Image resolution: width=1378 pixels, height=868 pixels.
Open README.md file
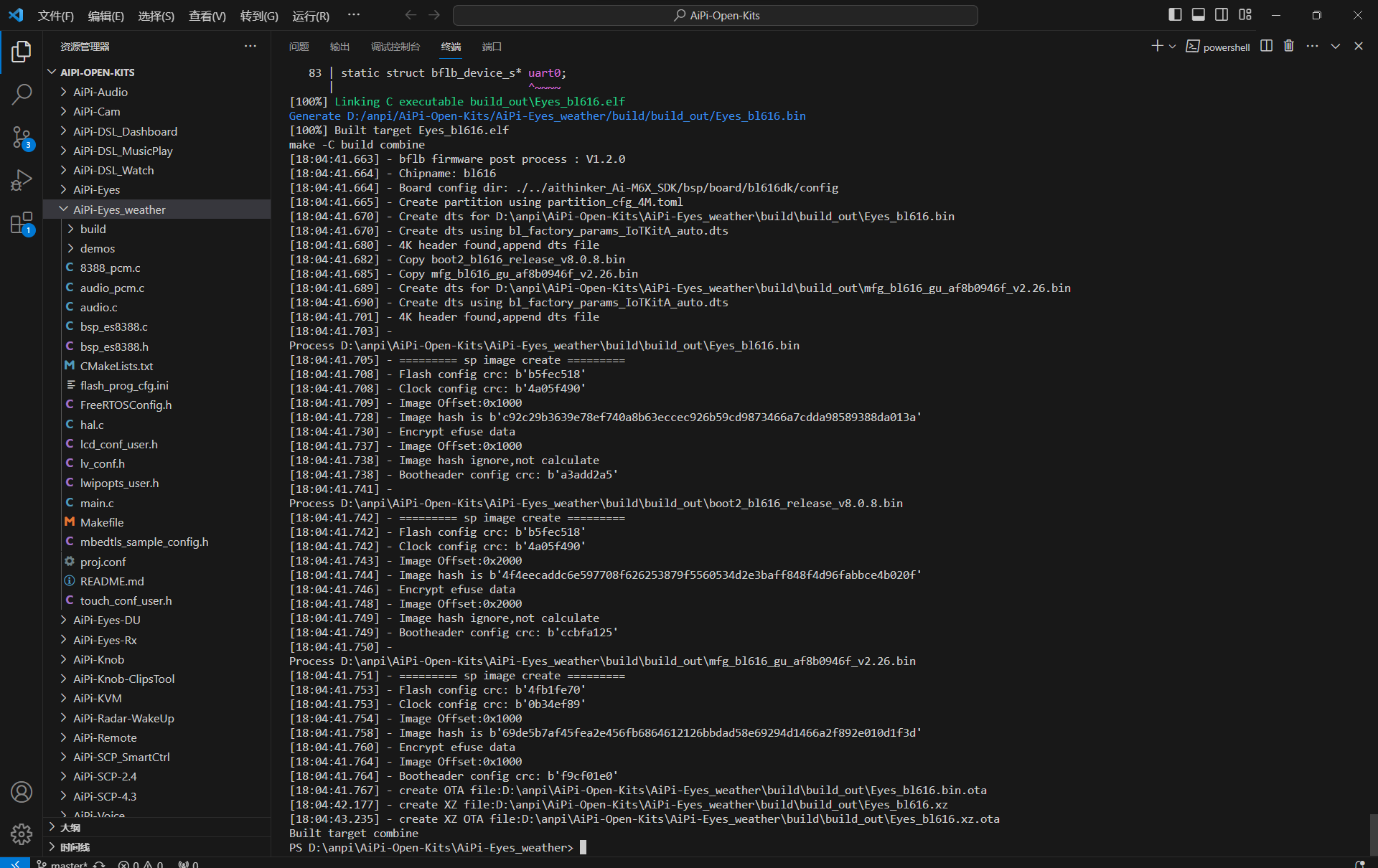156,581
